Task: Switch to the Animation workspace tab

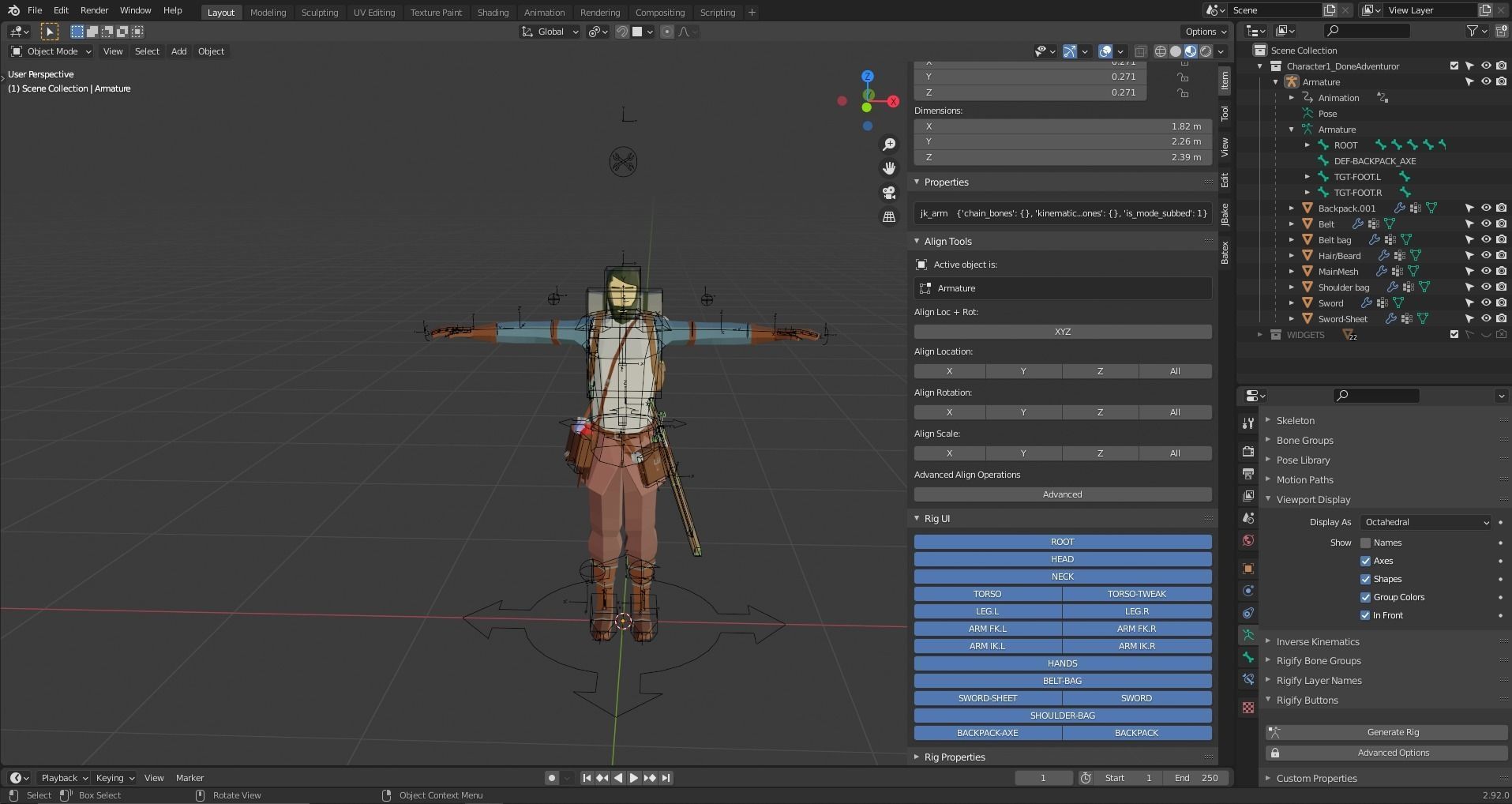Action: (x=544, y=12)
